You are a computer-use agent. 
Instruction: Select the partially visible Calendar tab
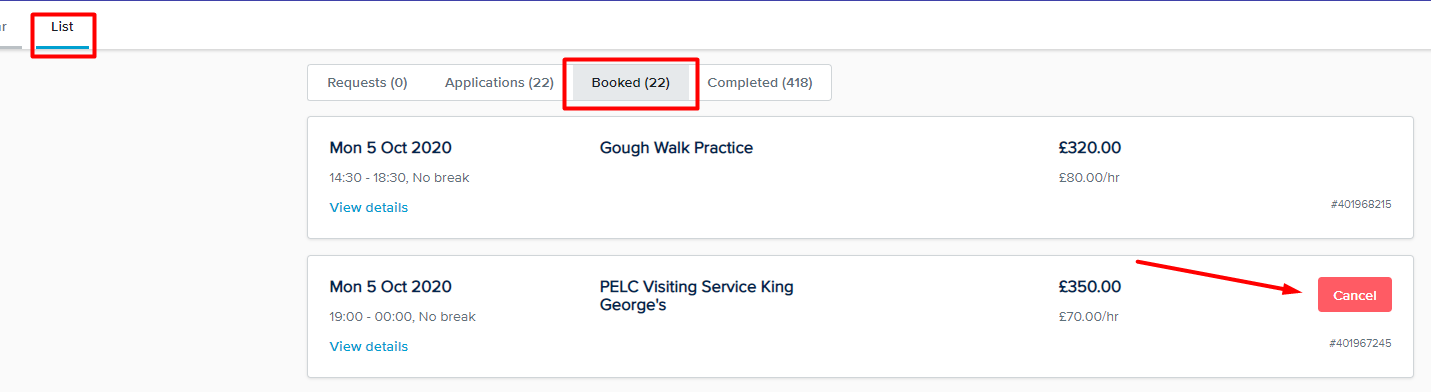(x=8, y=27)
